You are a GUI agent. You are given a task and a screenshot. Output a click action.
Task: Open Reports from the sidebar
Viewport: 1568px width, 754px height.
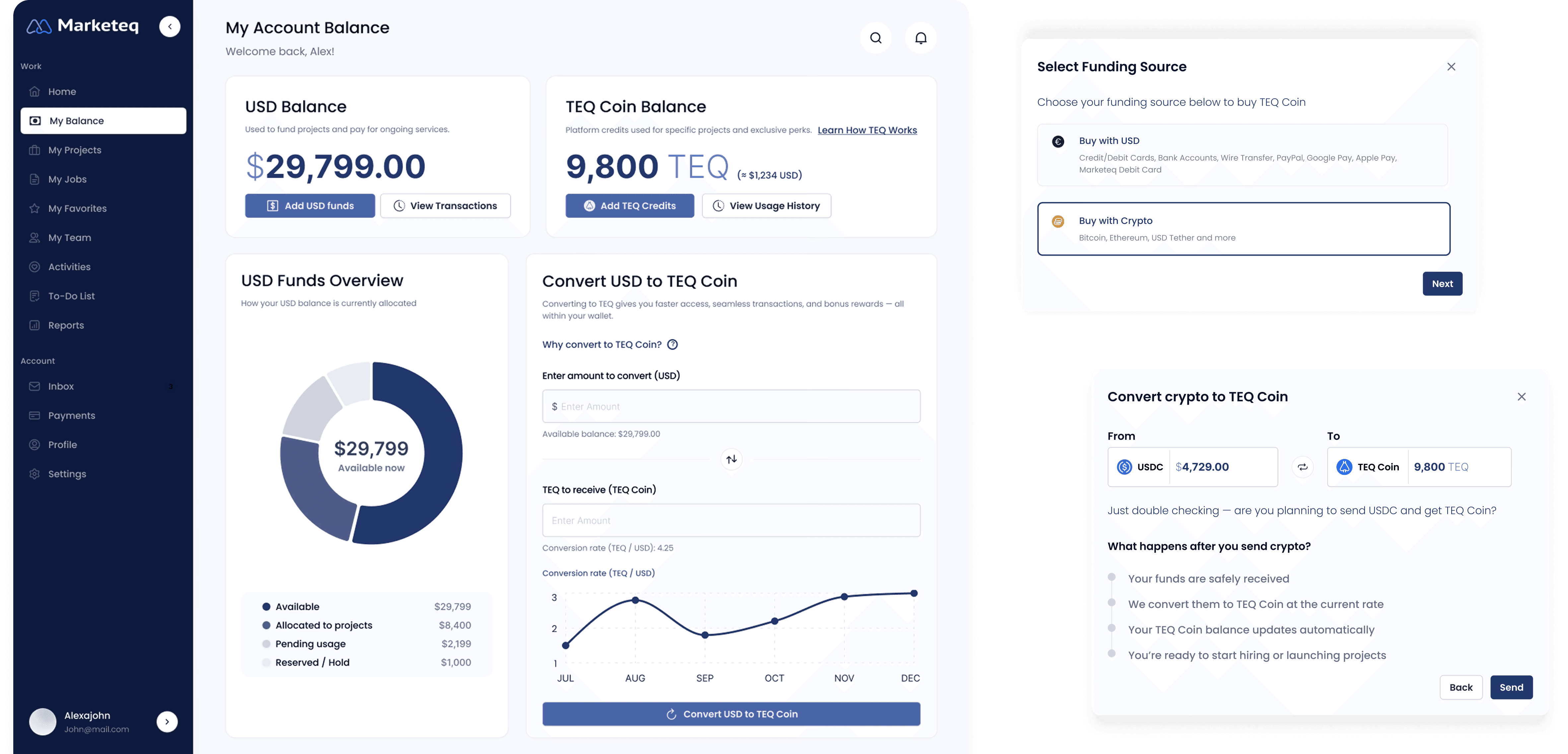pyautogui.click(x=66, y=325)
